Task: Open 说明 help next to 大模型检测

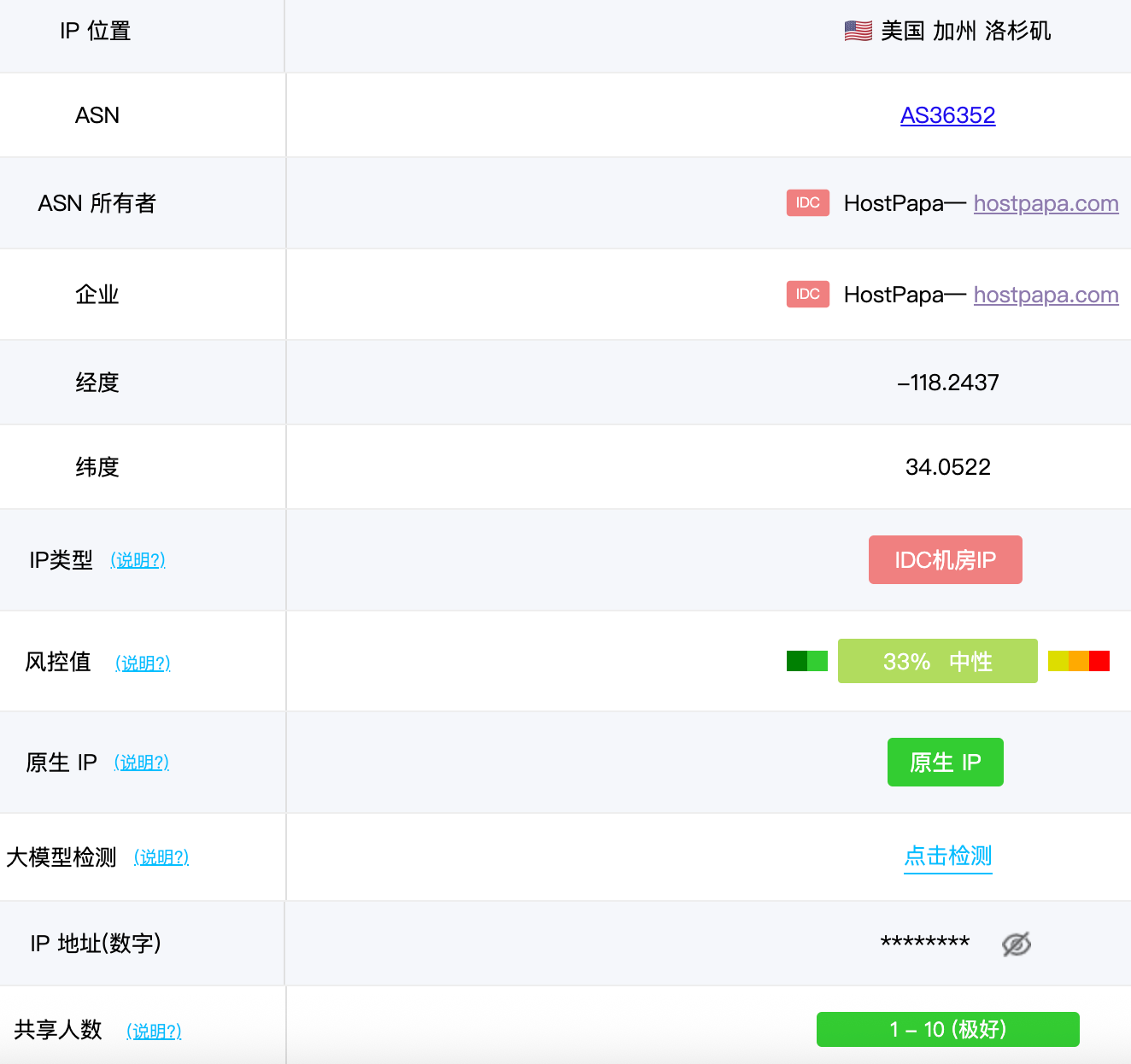Action: [161, 857]
